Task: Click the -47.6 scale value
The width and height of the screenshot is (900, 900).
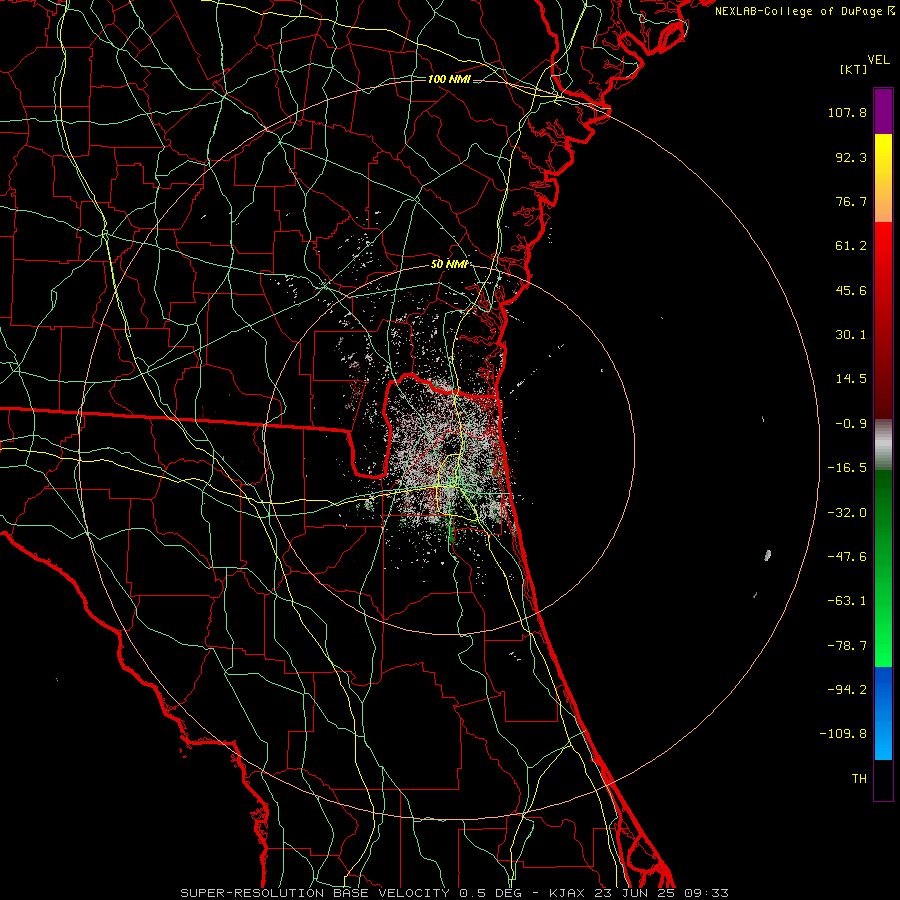Action: [847, 557]
